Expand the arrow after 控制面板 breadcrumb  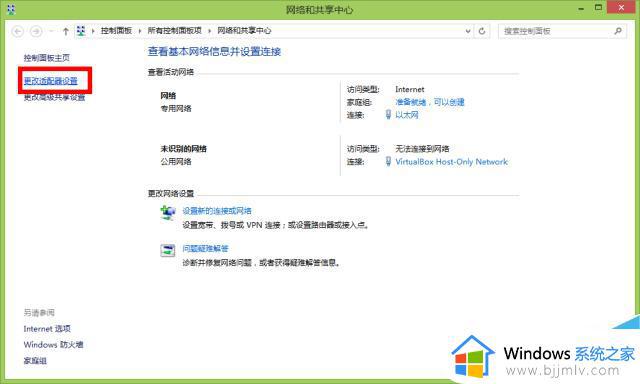pos(140,31)
